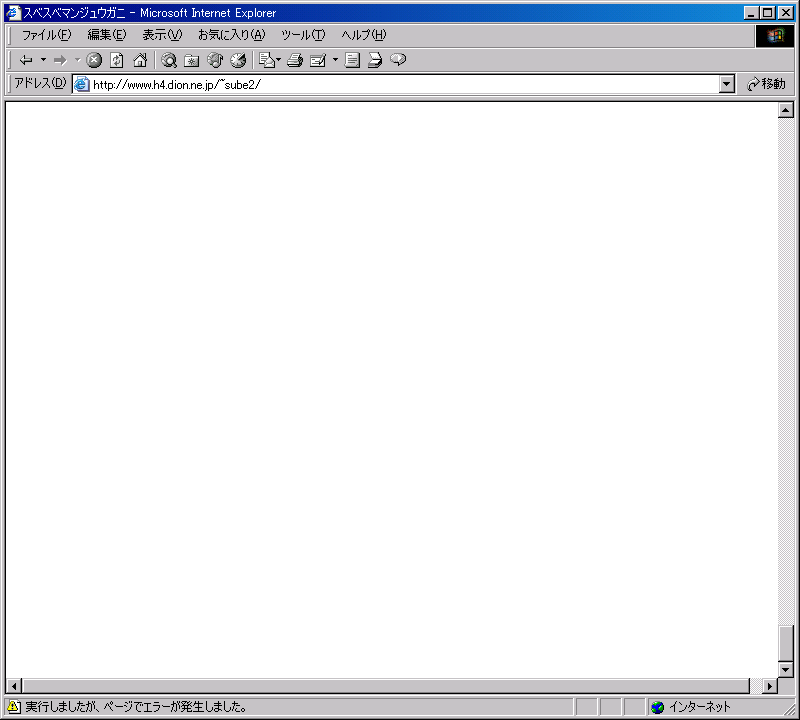Open the ヘルプ(H) menu

click(364, 35)
